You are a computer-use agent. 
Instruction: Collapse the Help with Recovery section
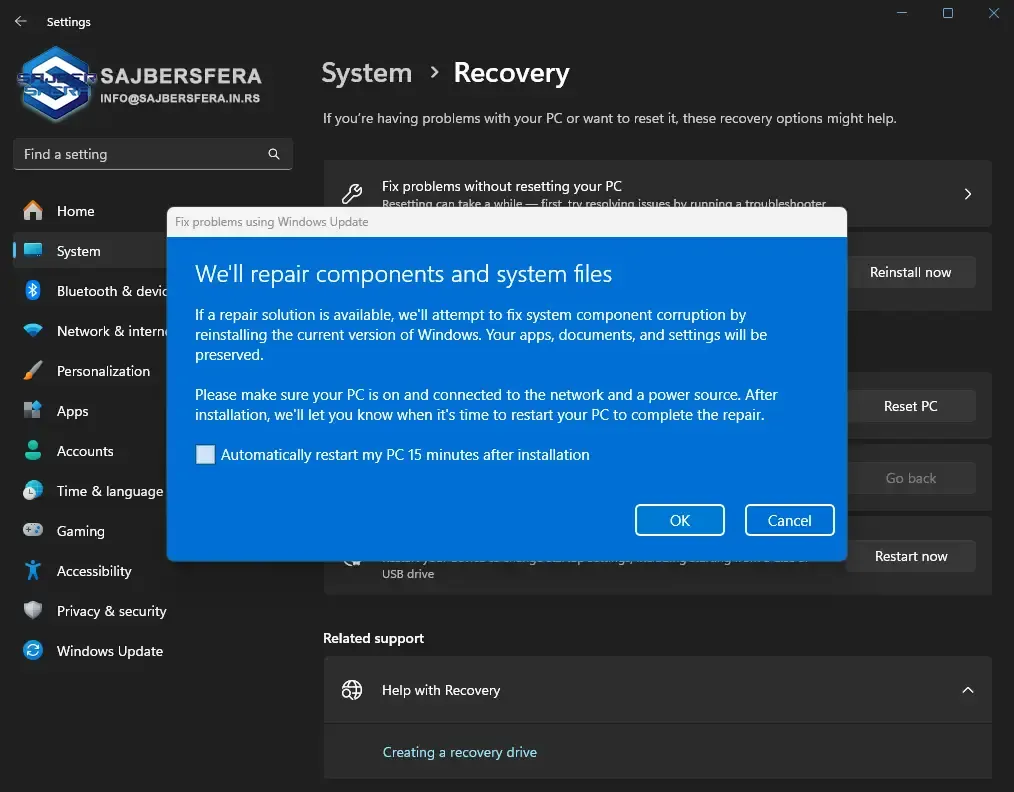pos(967,690)
